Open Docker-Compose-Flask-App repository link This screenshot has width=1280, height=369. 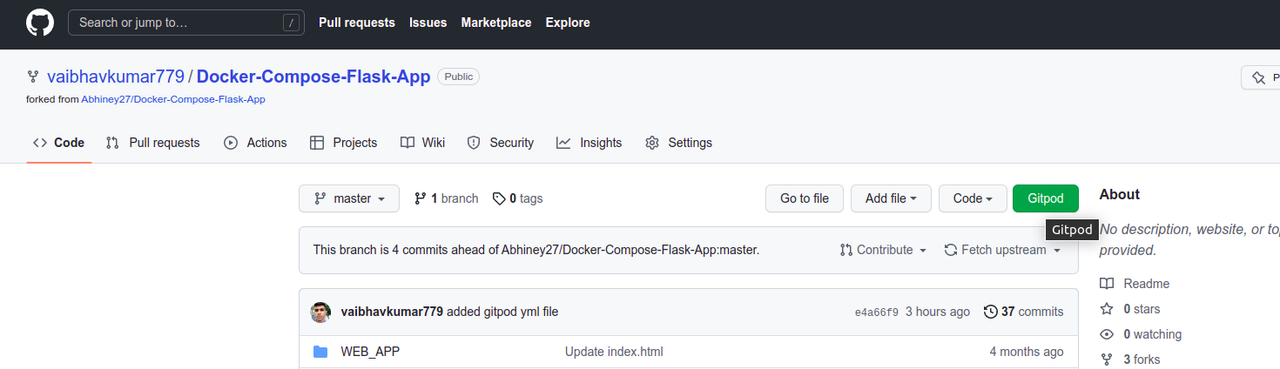[x=313, y=77]
